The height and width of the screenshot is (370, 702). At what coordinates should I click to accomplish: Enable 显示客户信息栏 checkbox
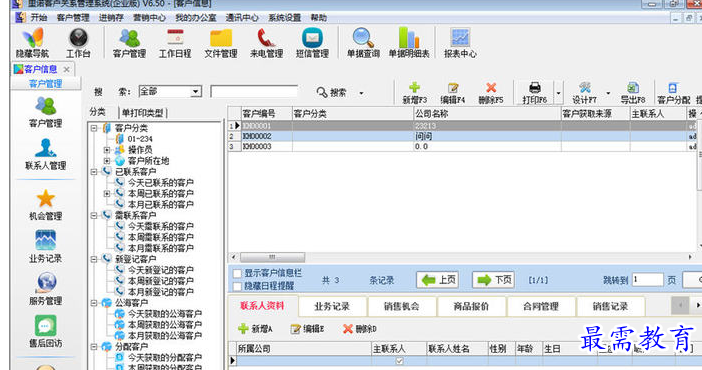[x=237, y=273]
